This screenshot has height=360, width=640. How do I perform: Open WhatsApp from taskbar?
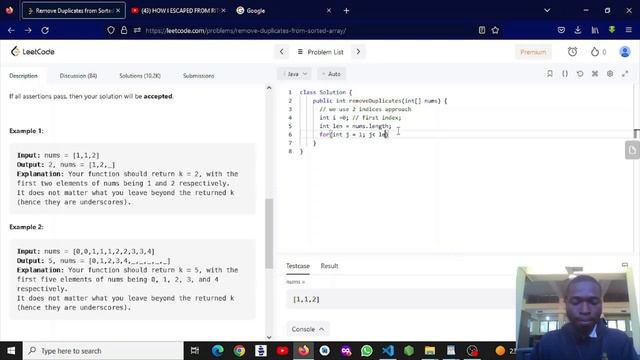(x=367, y=351)
